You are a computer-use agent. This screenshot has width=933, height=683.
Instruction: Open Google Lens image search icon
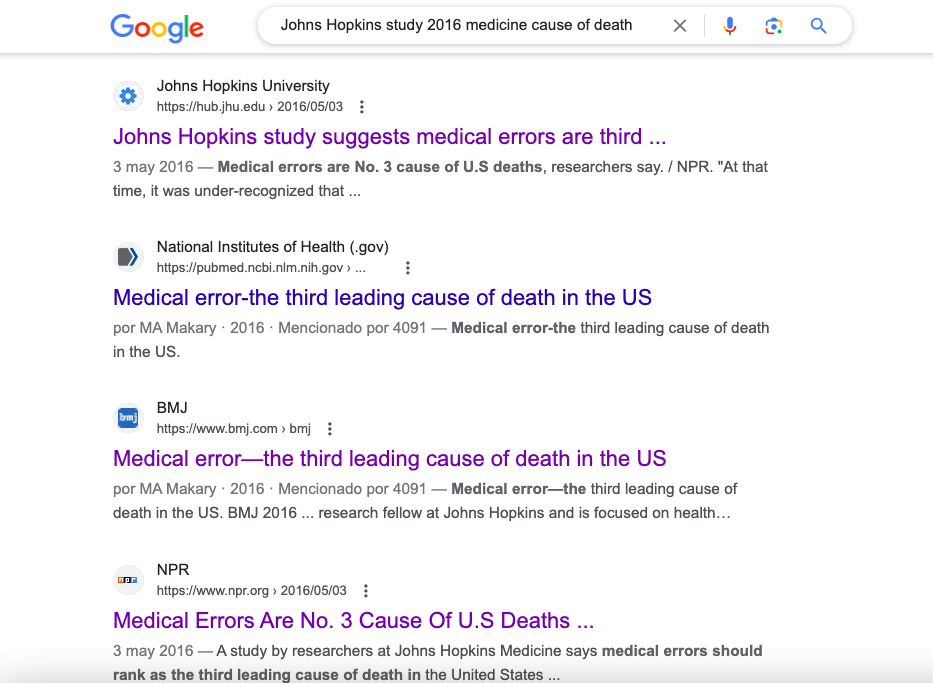(x=774, y=26)
